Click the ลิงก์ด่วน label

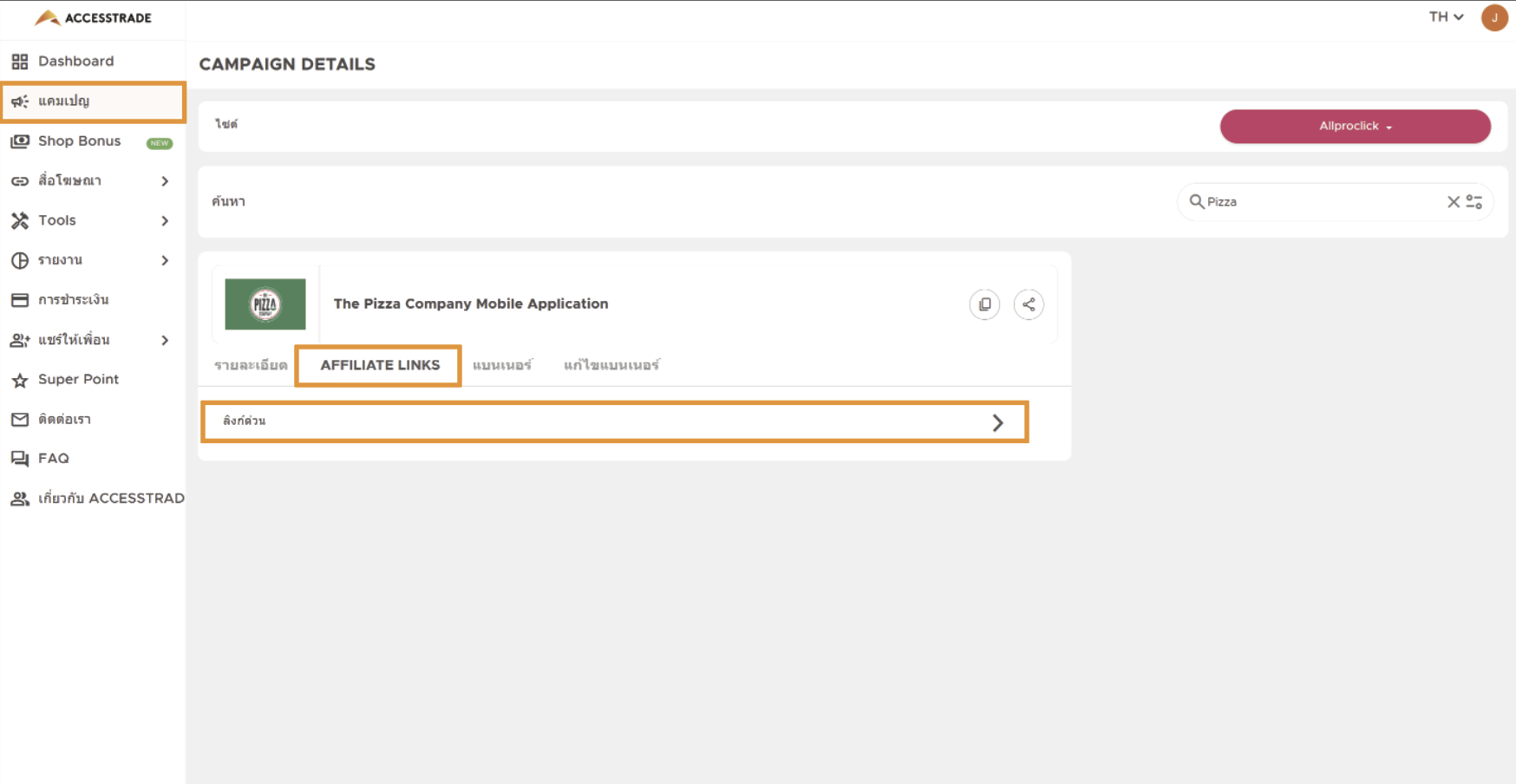(x=245, y=421)
